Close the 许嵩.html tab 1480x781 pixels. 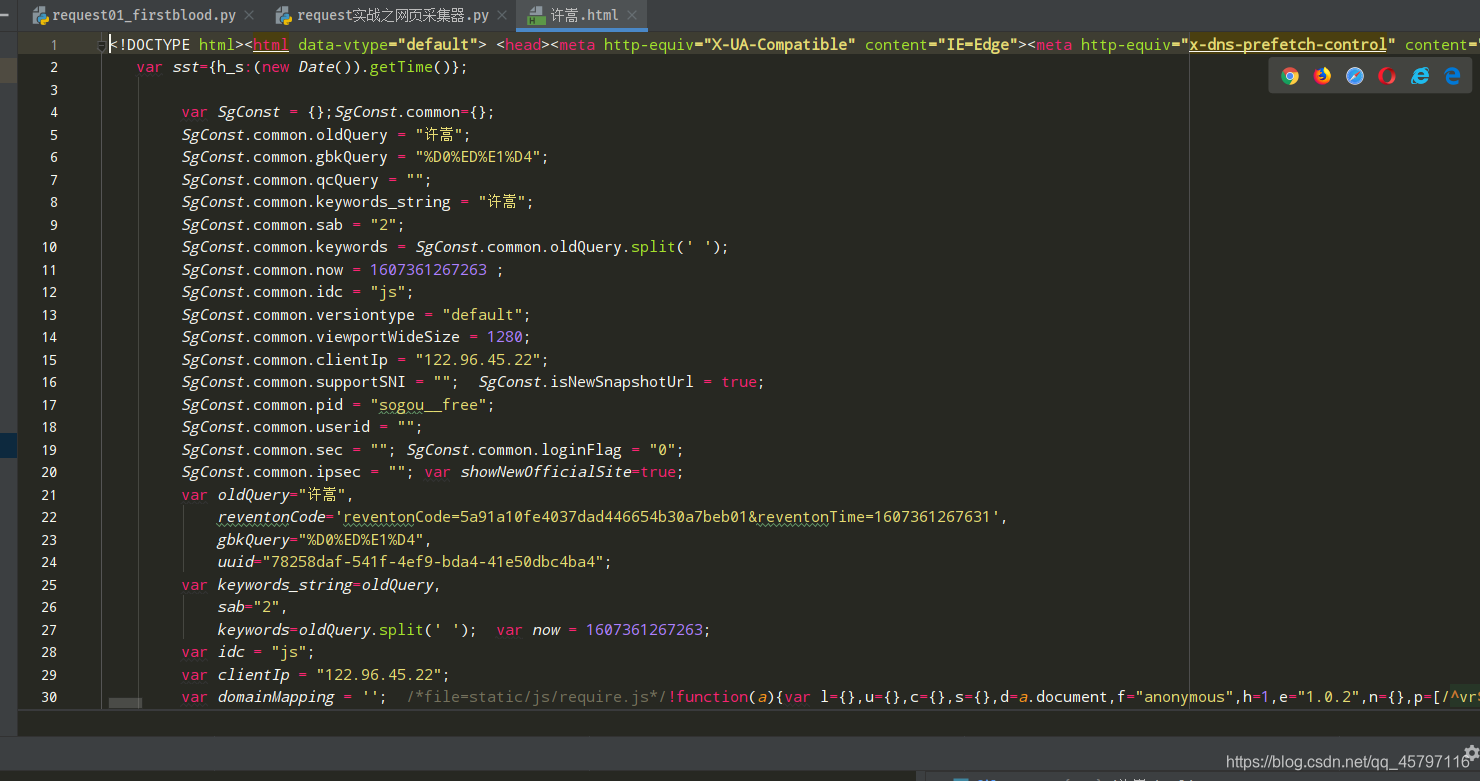(x=632, y=15)
